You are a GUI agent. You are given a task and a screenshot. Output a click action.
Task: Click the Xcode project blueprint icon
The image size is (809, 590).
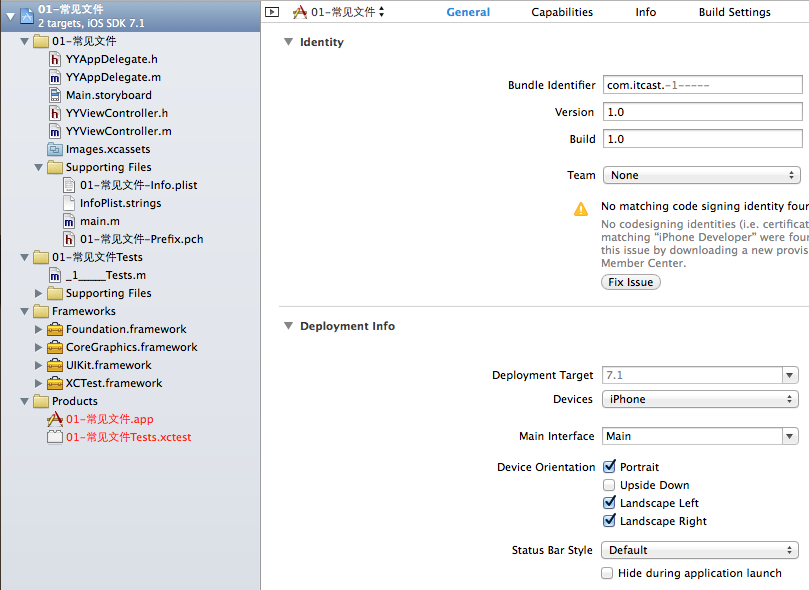click(x=27, y=16)
